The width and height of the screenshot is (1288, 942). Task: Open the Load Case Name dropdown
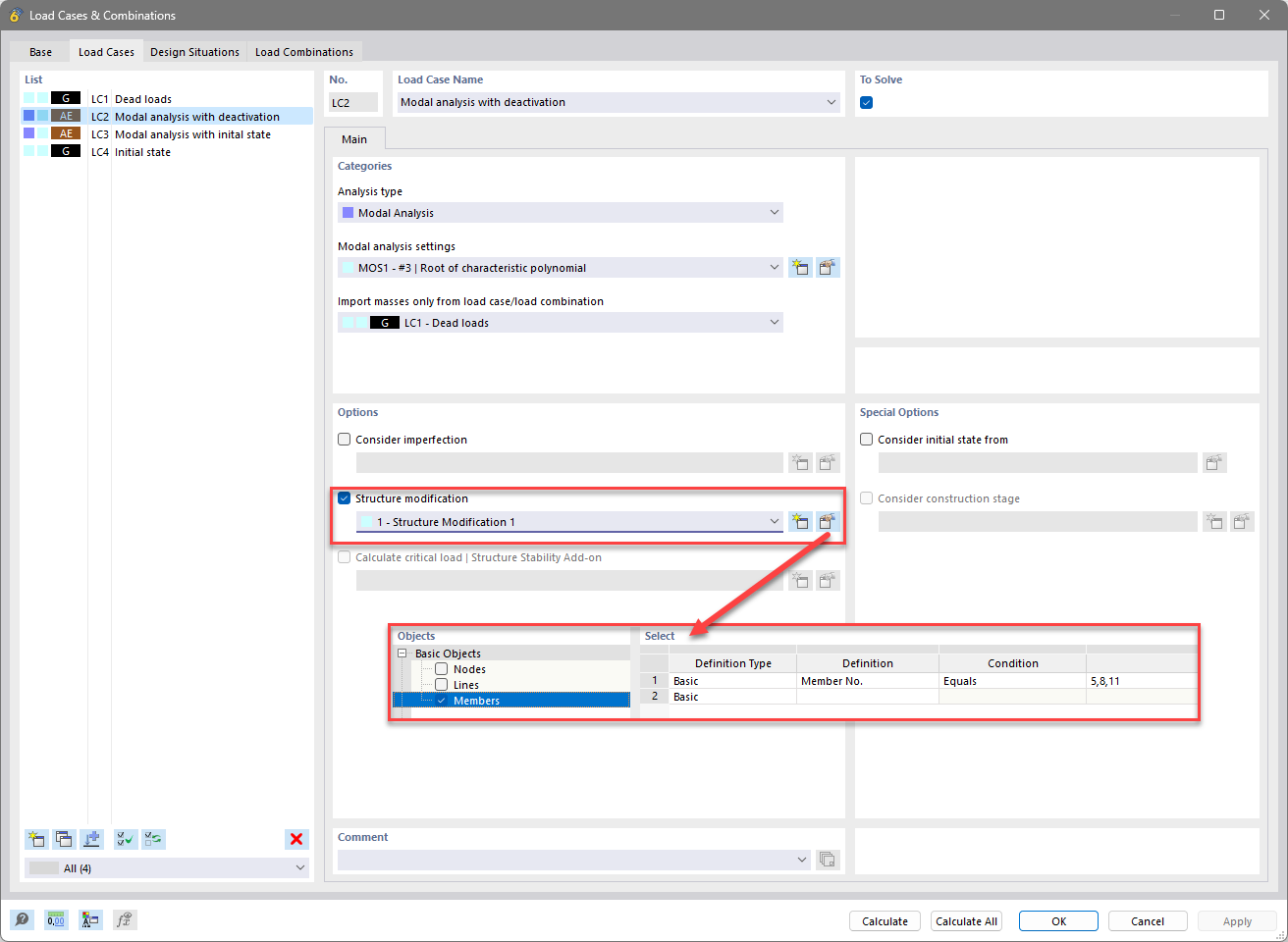click(x=832, y=102)
